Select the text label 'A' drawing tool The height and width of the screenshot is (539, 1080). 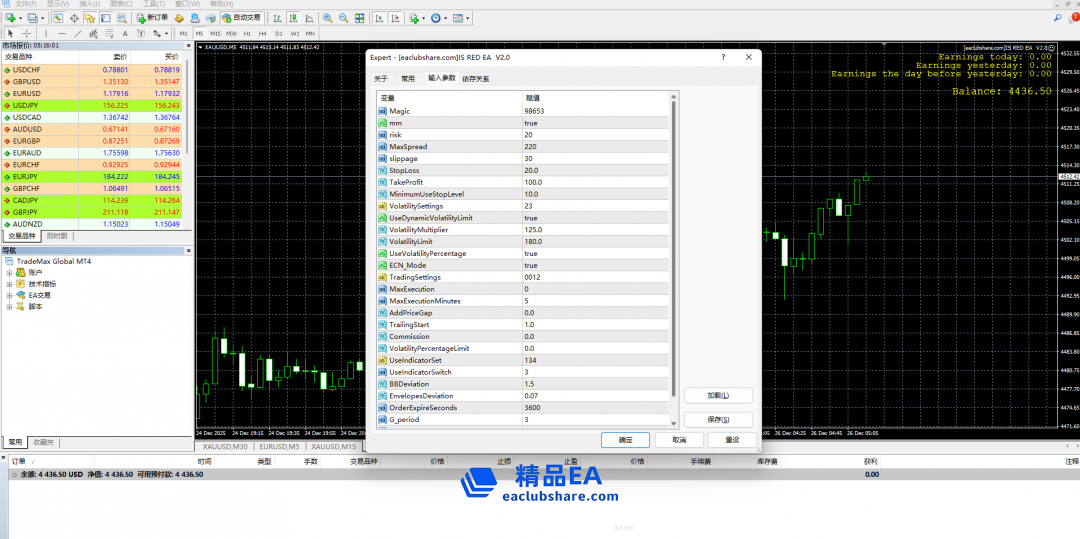point(124,33)
